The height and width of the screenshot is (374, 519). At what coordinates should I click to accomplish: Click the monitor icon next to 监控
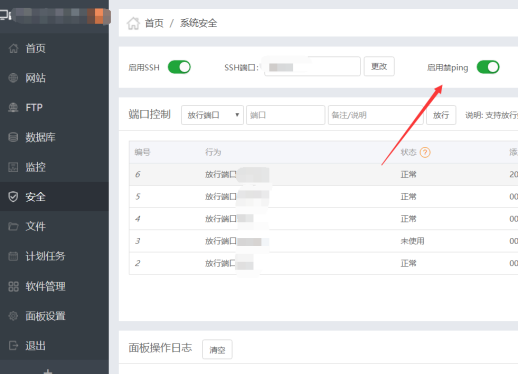coord(13,167)
